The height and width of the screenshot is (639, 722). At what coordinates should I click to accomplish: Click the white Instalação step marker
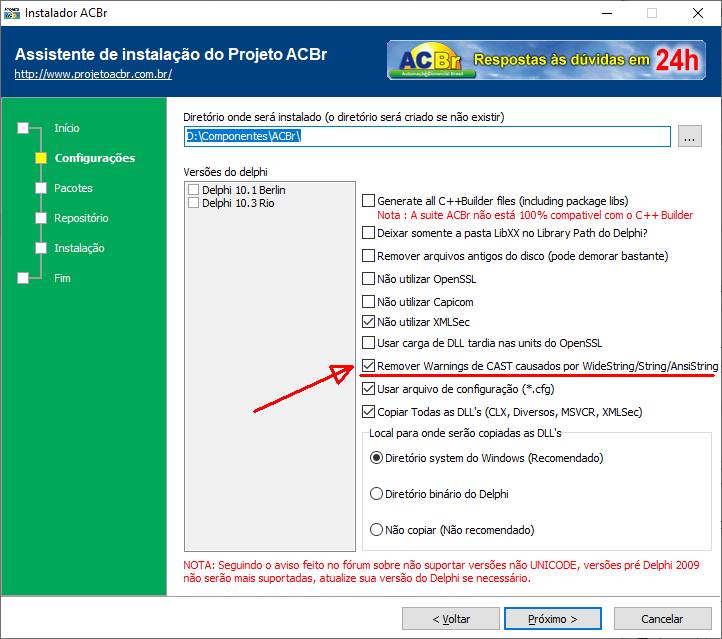pyautogui.click(x=41, y=248)
